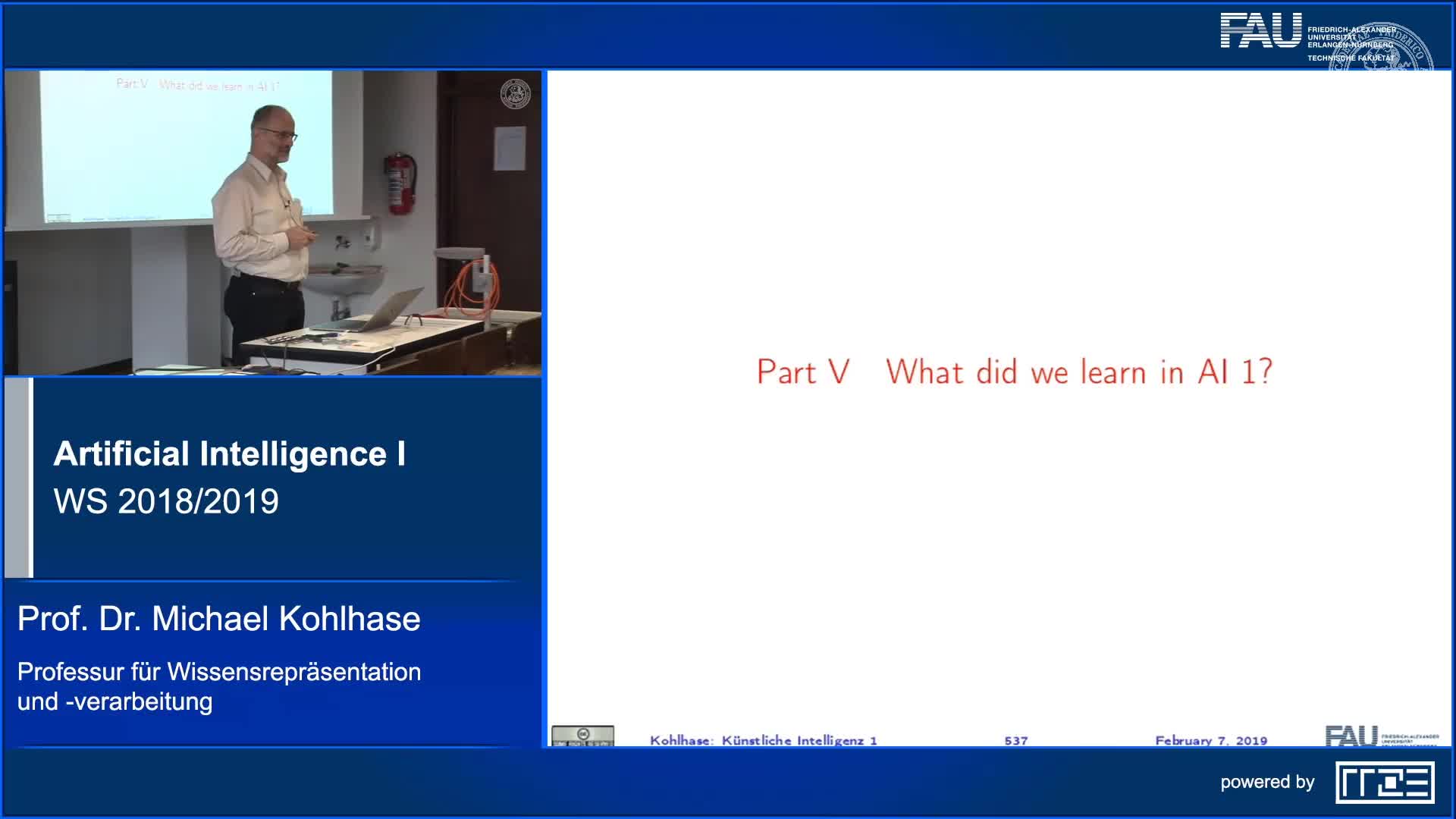Screen dimensions: 1456x819
Task: Click the RRZE logo next to 'powered by'
Action: (x=1385, y=783)
